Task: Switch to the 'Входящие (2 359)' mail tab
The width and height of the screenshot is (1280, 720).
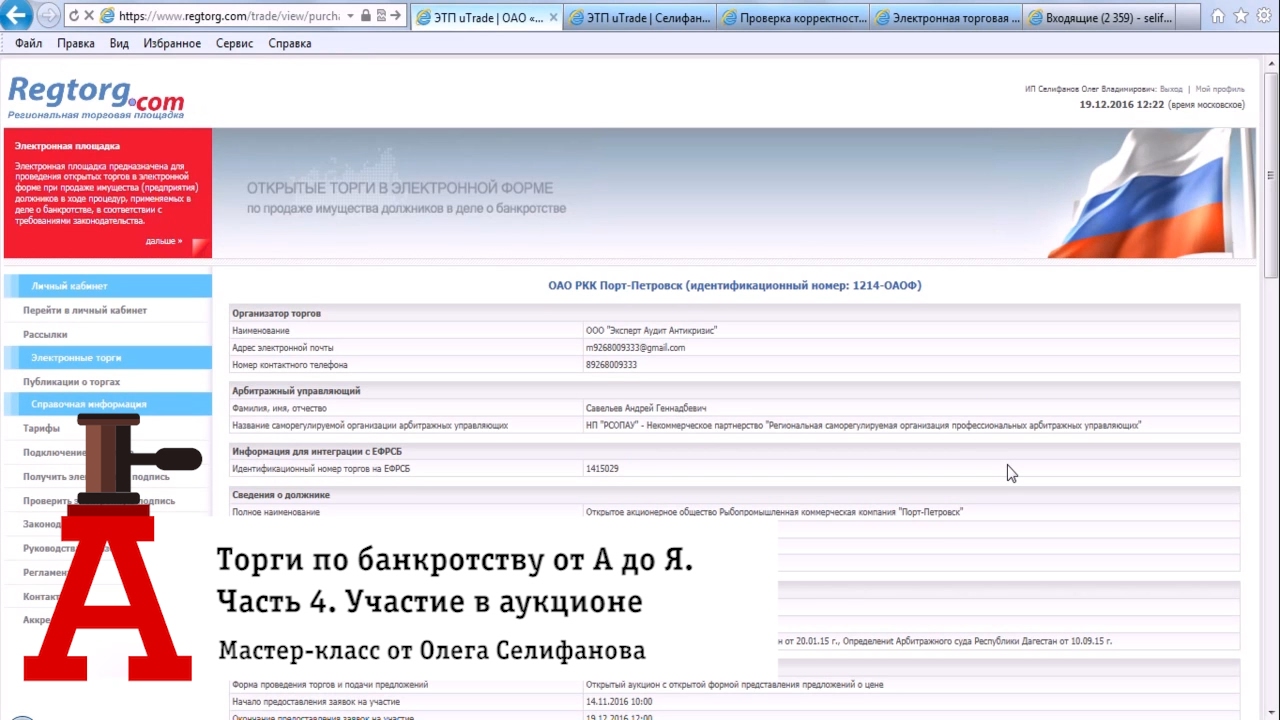Action: click(x=1100, y=18)
